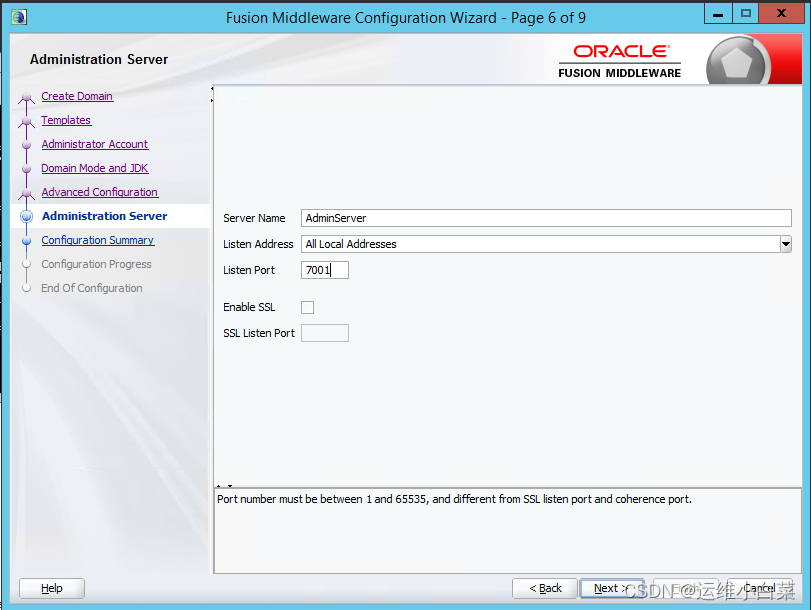Click the Server Name label

tap(254, 218)
